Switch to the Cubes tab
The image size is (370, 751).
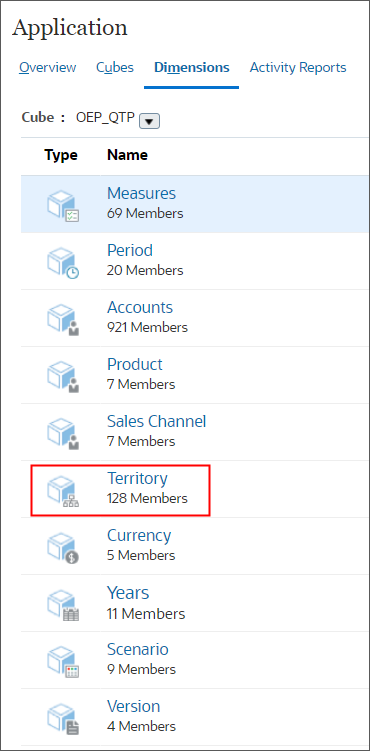[x=115, y=68]
